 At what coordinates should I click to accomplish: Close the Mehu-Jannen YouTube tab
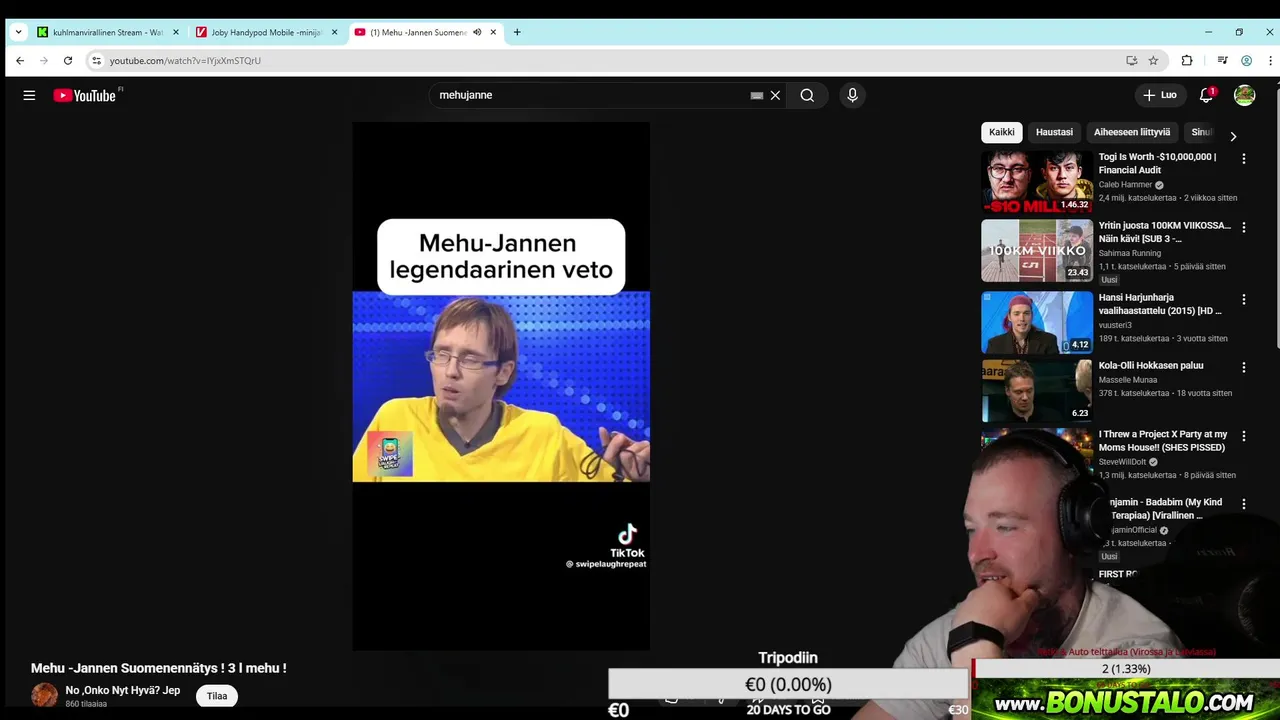coord(493,32)
